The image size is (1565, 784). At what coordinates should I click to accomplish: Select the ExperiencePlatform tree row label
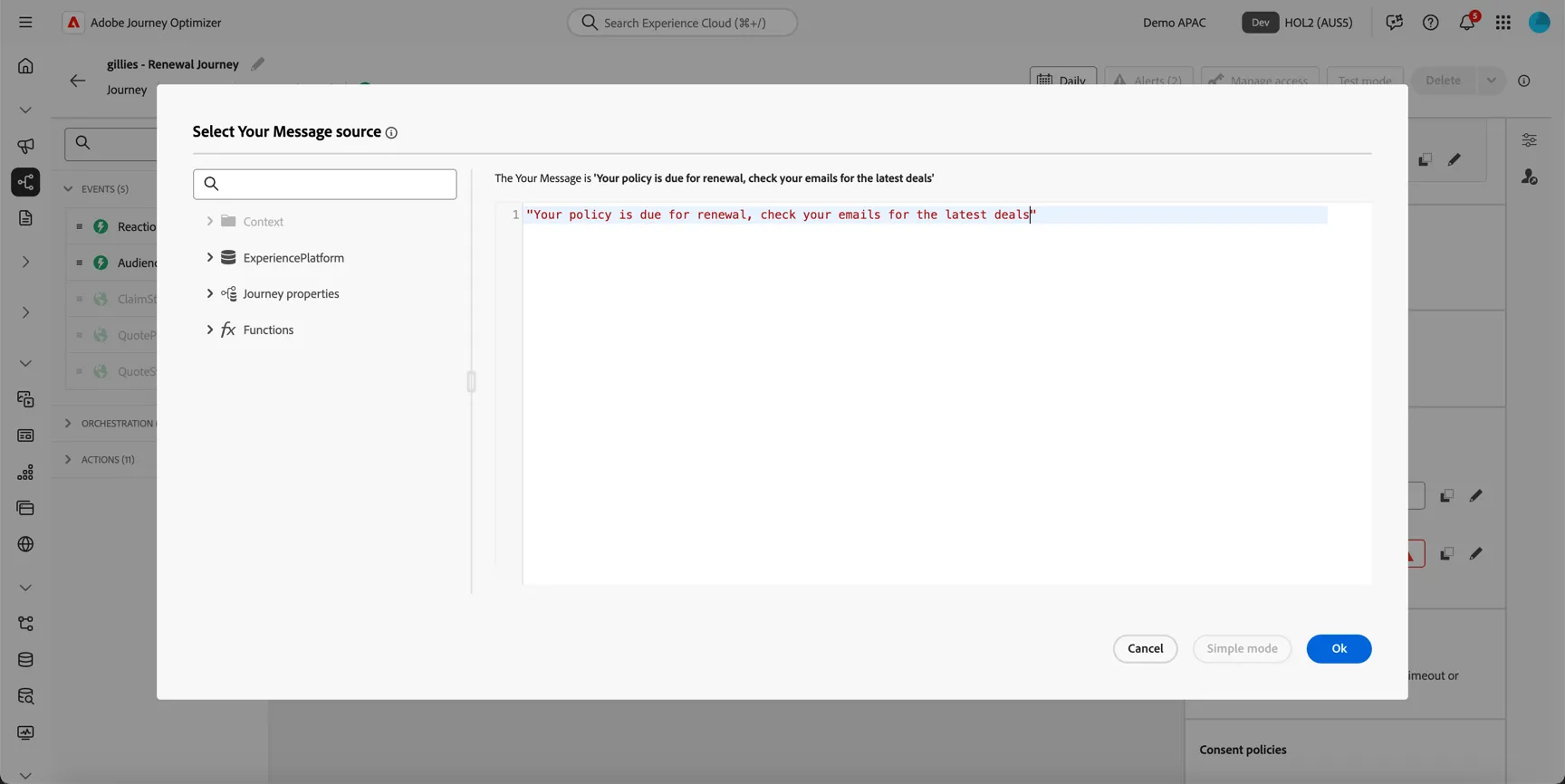[293, 257]
